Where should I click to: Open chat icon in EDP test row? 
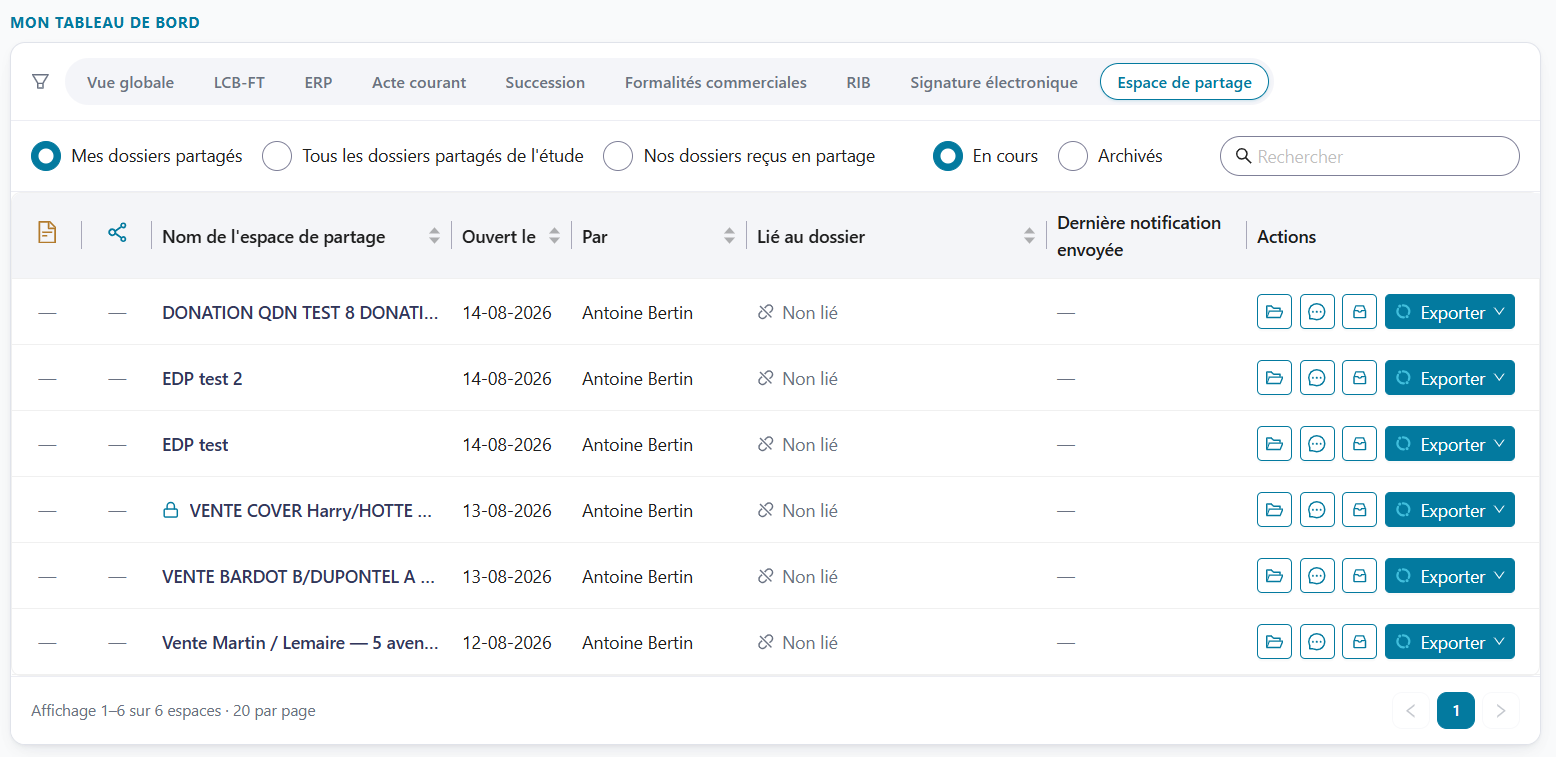[1317, 444]
